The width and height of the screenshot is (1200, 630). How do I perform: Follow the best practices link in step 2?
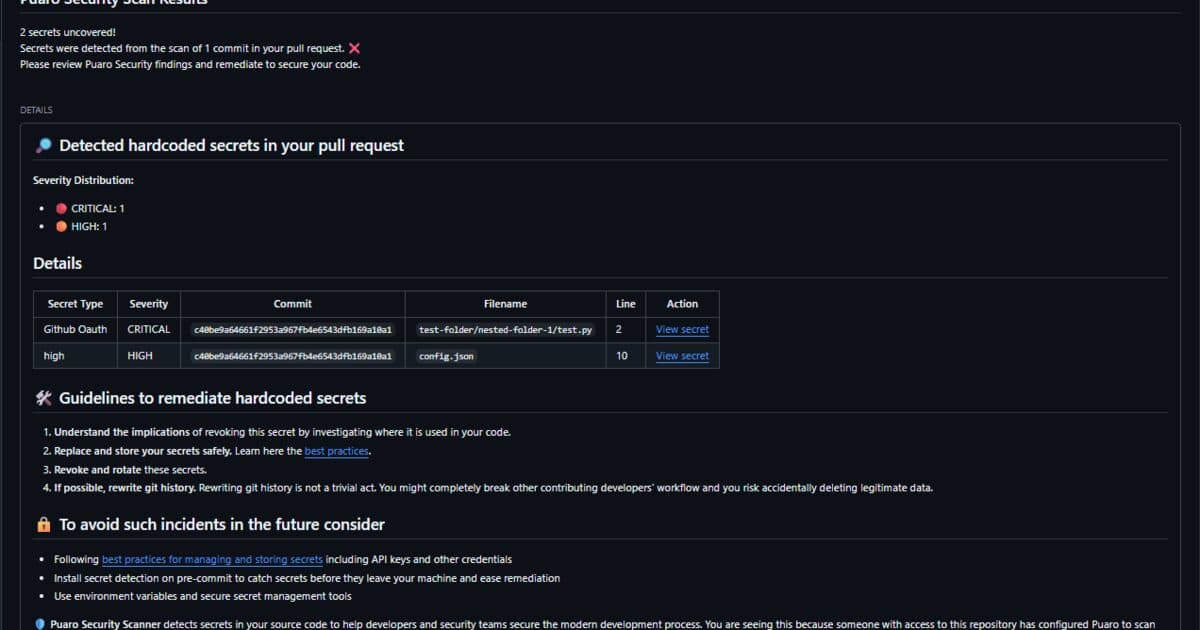click(x=336, y=451)
